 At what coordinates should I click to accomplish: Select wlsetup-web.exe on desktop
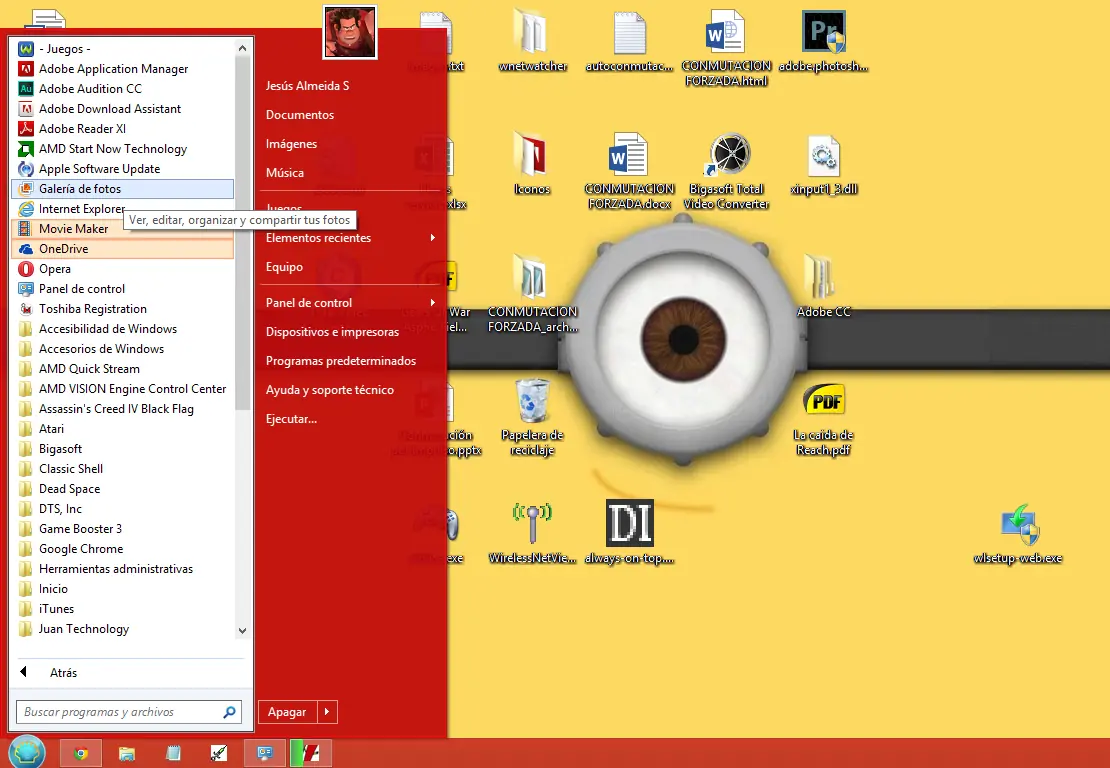pyautogui.click(x=1018, y=534)
